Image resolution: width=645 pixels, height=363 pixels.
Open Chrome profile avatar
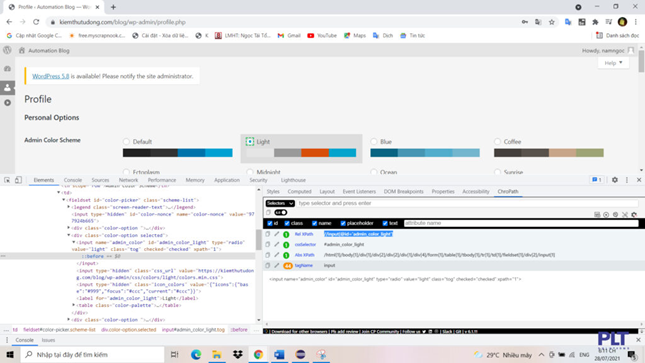tap(622, 22)
